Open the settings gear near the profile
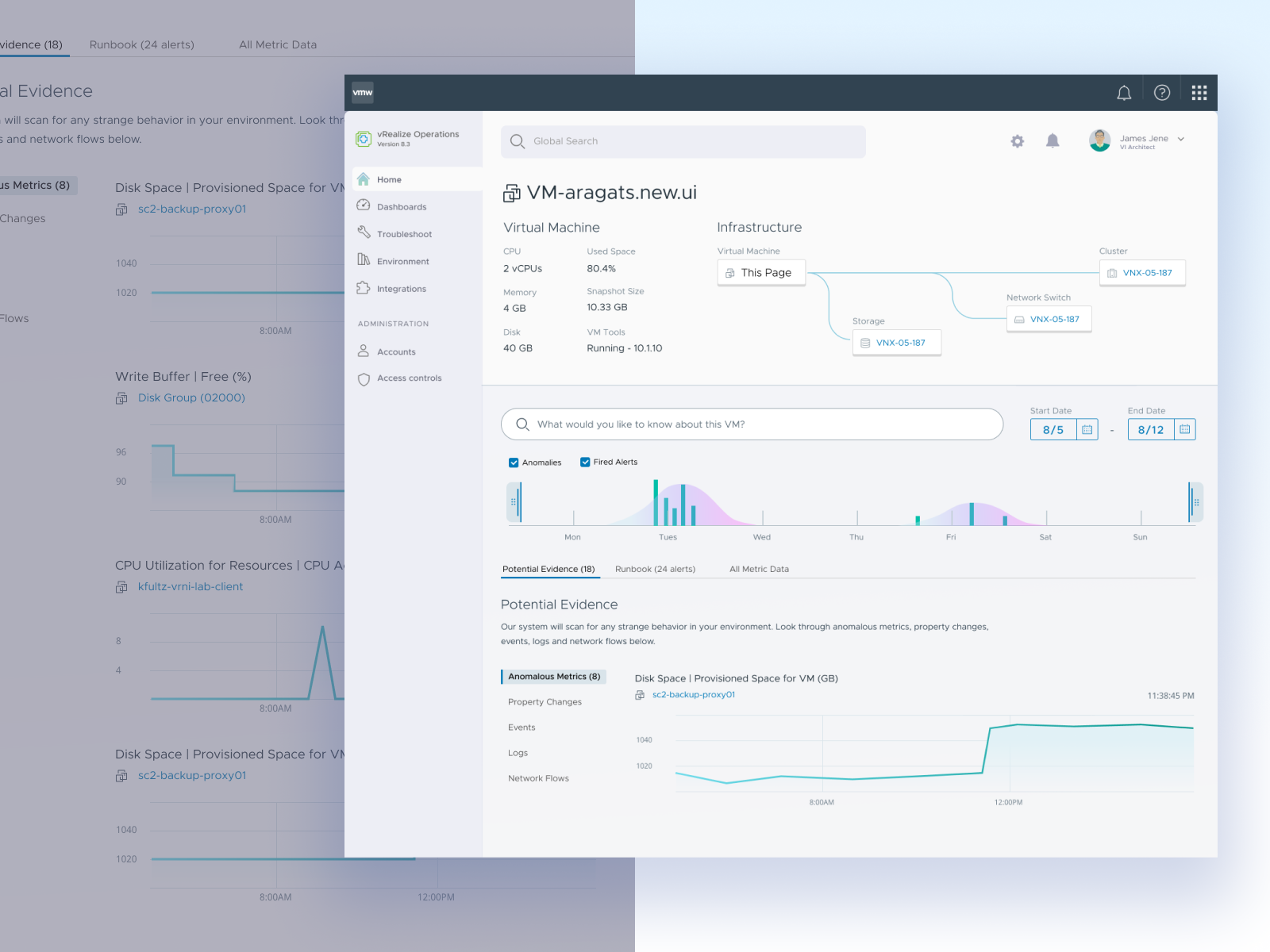Screen dimensions: 1270x952 point(1017,140)
